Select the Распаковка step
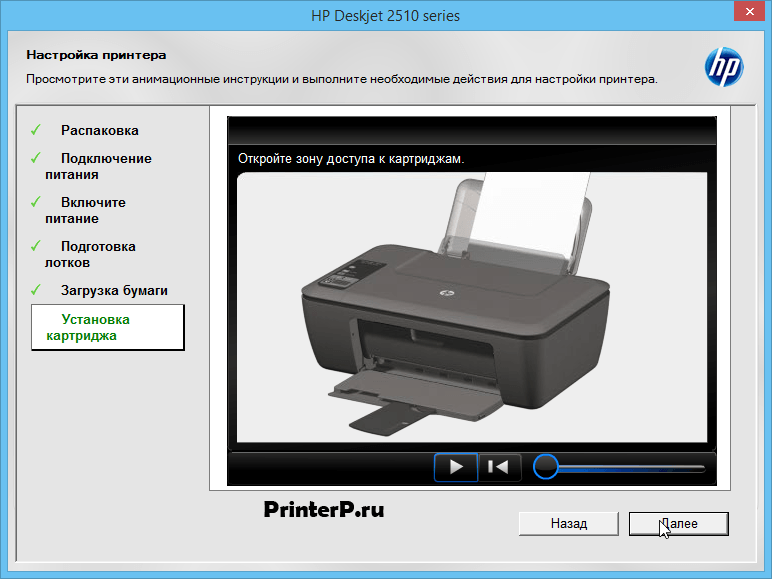This screenshot has width=772, height=579. click(99, 130)
